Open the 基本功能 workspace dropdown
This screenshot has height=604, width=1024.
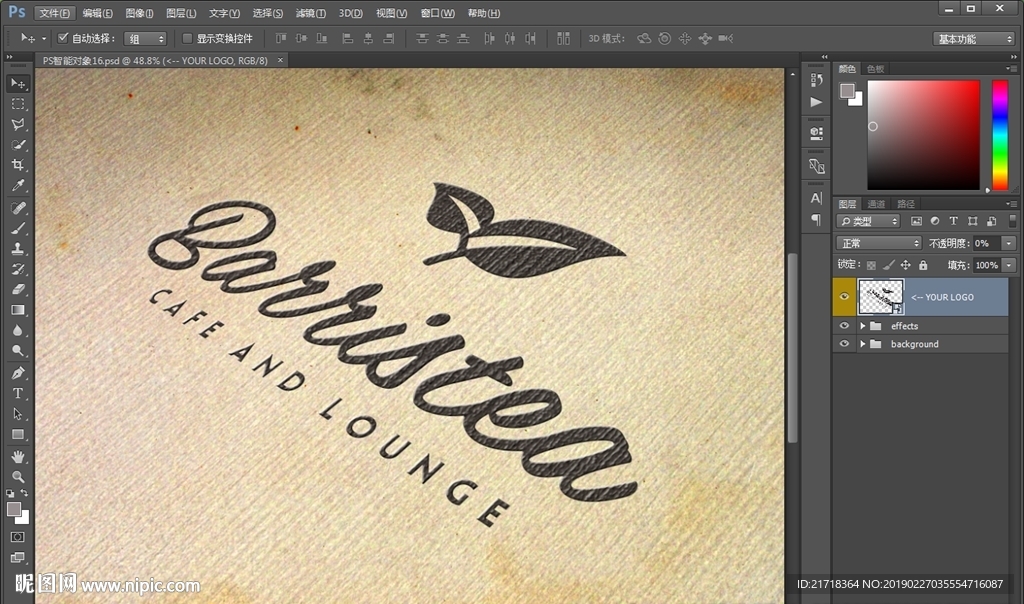point(974,38)
